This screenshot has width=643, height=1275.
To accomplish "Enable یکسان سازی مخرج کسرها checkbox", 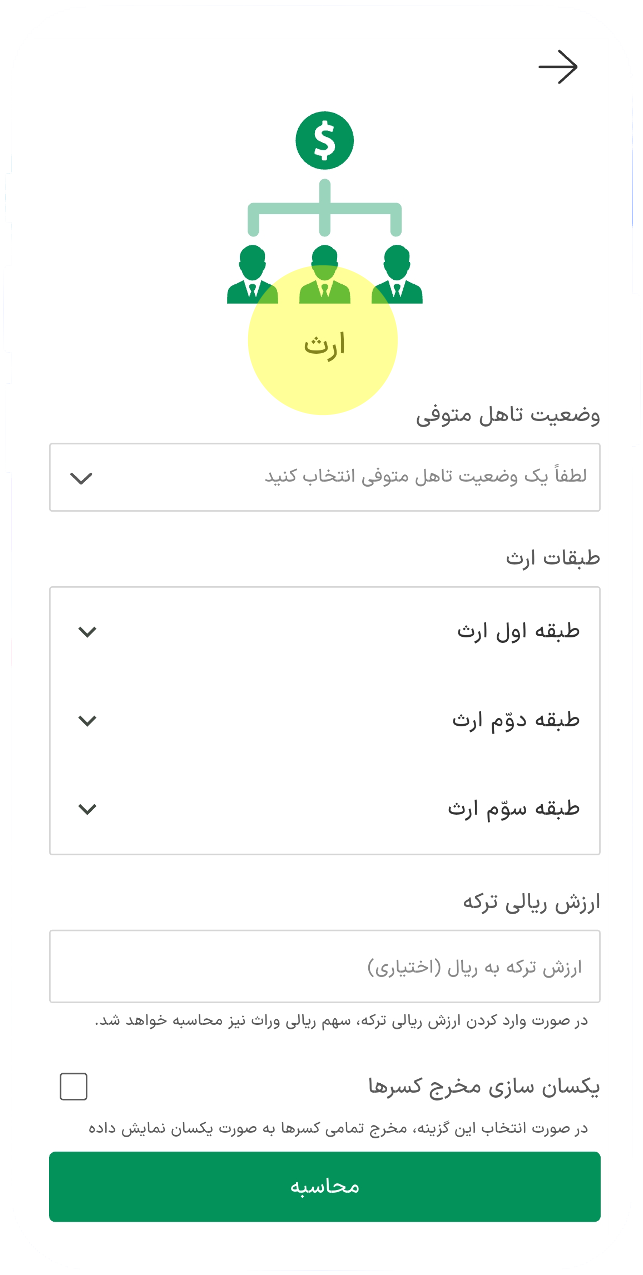I will click(x=74, y=1086).
